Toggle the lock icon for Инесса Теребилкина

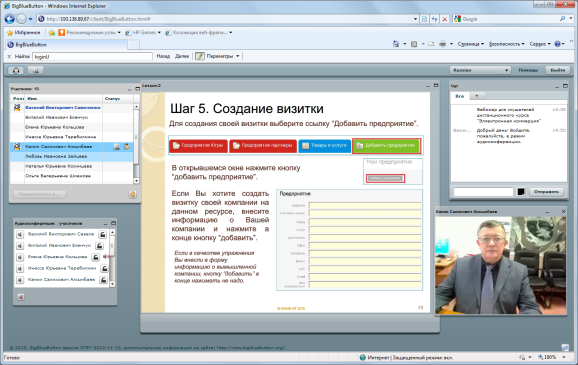104,268
